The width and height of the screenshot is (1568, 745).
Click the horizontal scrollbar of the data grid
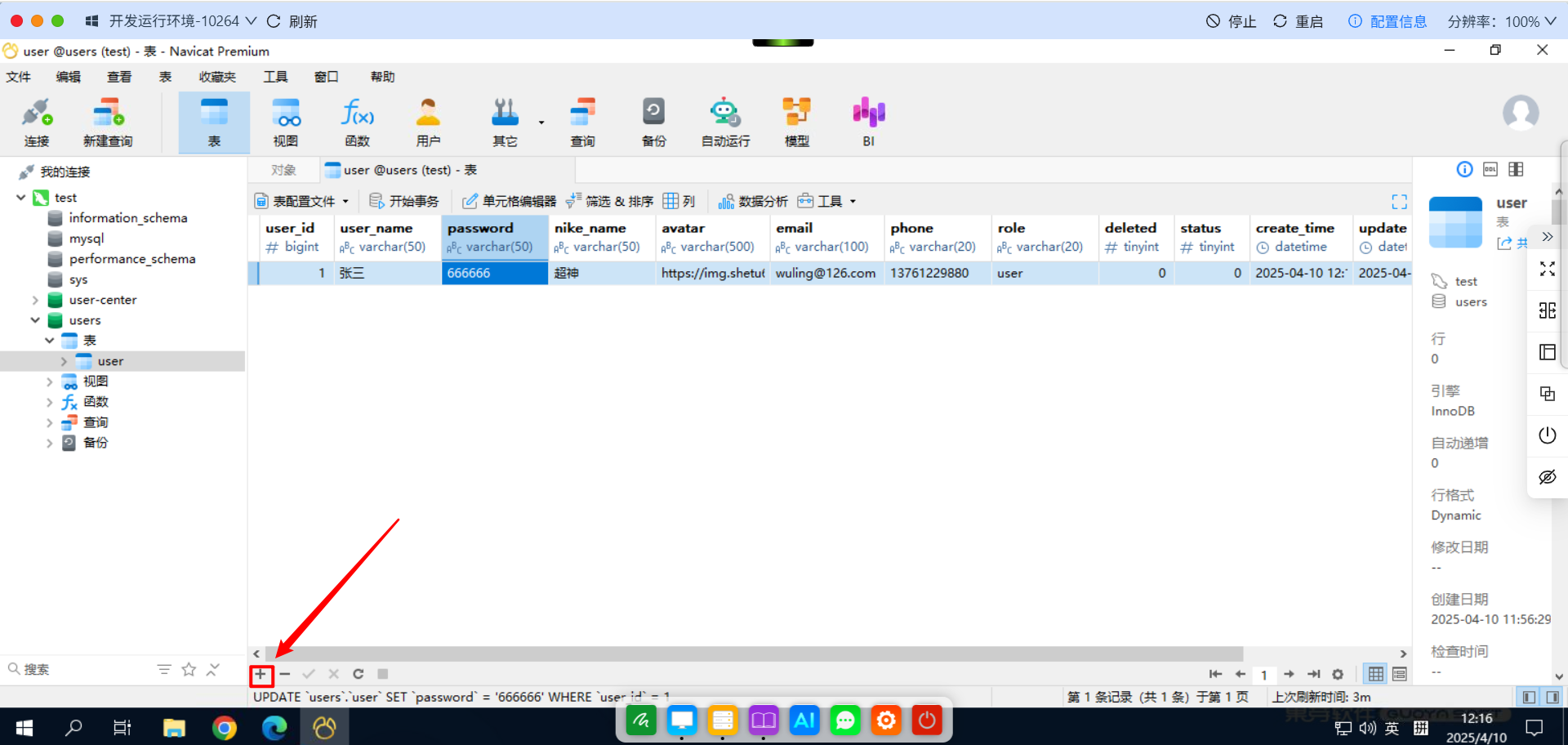tap(754, 654)
